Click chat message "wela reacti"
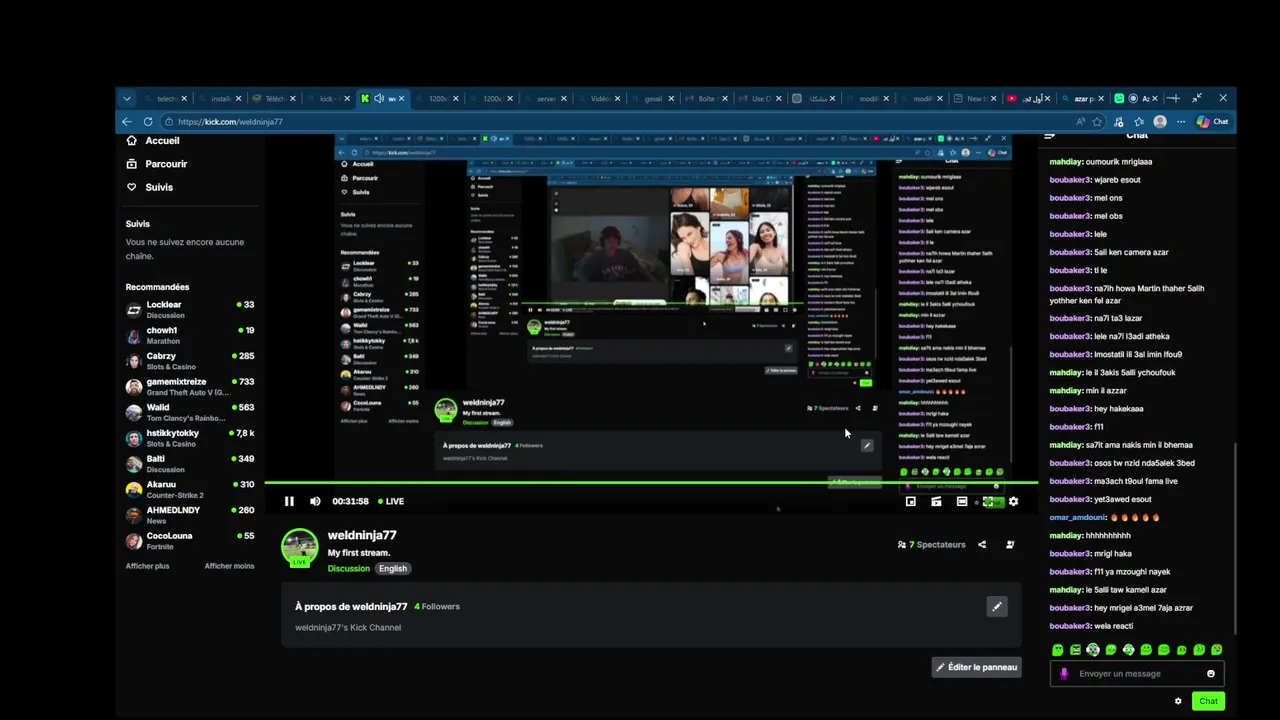Image resolution: width=1280 pixels, height=720 pixels. (1113, 626)
